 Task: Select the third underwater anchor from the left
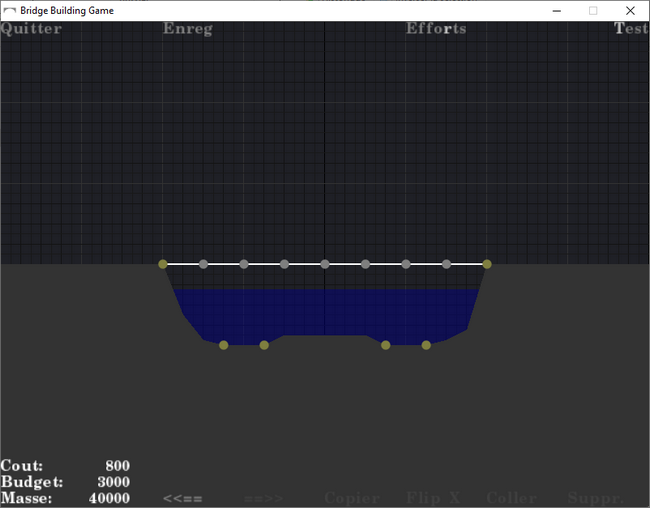pos(386,345)
